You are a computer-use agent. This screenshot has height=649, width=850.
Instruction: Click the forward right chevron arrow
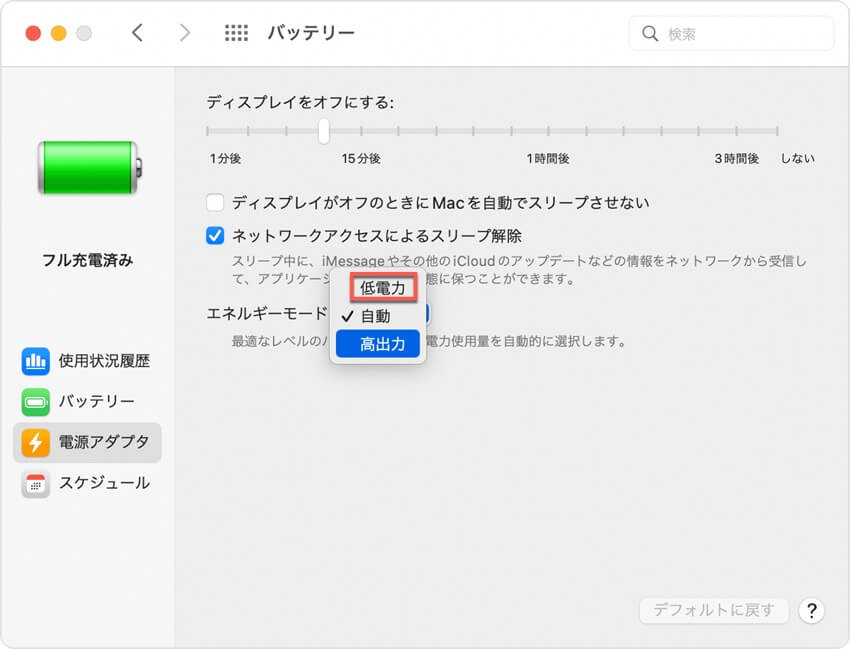pyautogui.click(x=184, y=33)
